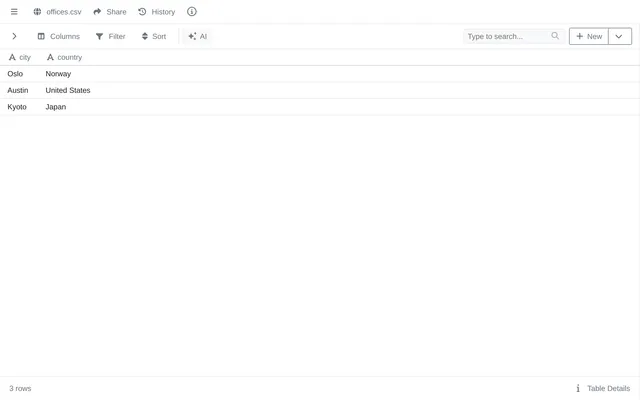The image size is (640, 400).
Task: Select the Oslo cell
Action: tap(15, 74)
